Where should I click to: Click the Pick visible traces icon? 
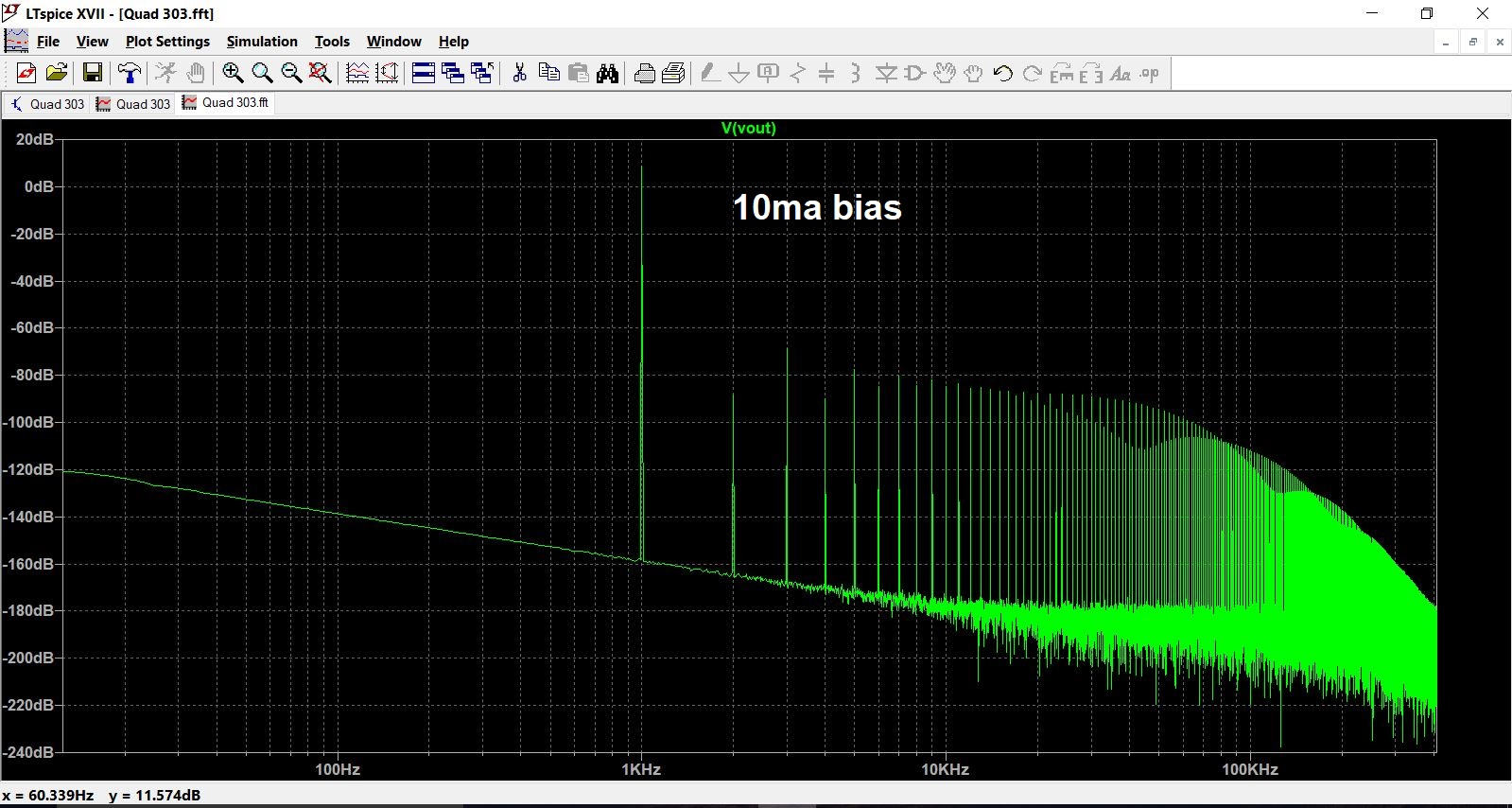(357, 73)
